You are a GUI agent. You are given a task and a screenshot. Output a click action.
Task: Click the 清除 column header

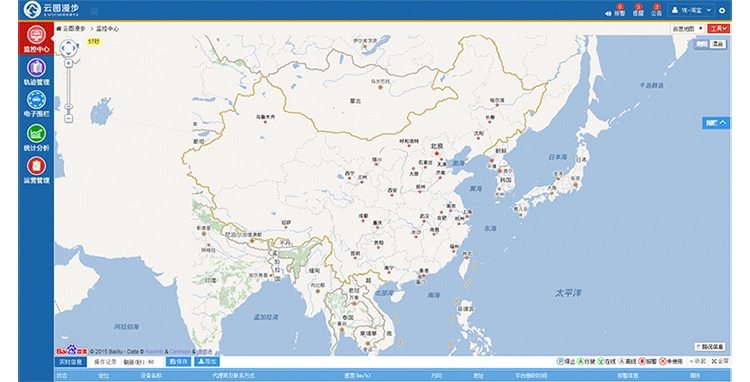tap(694, 376)
